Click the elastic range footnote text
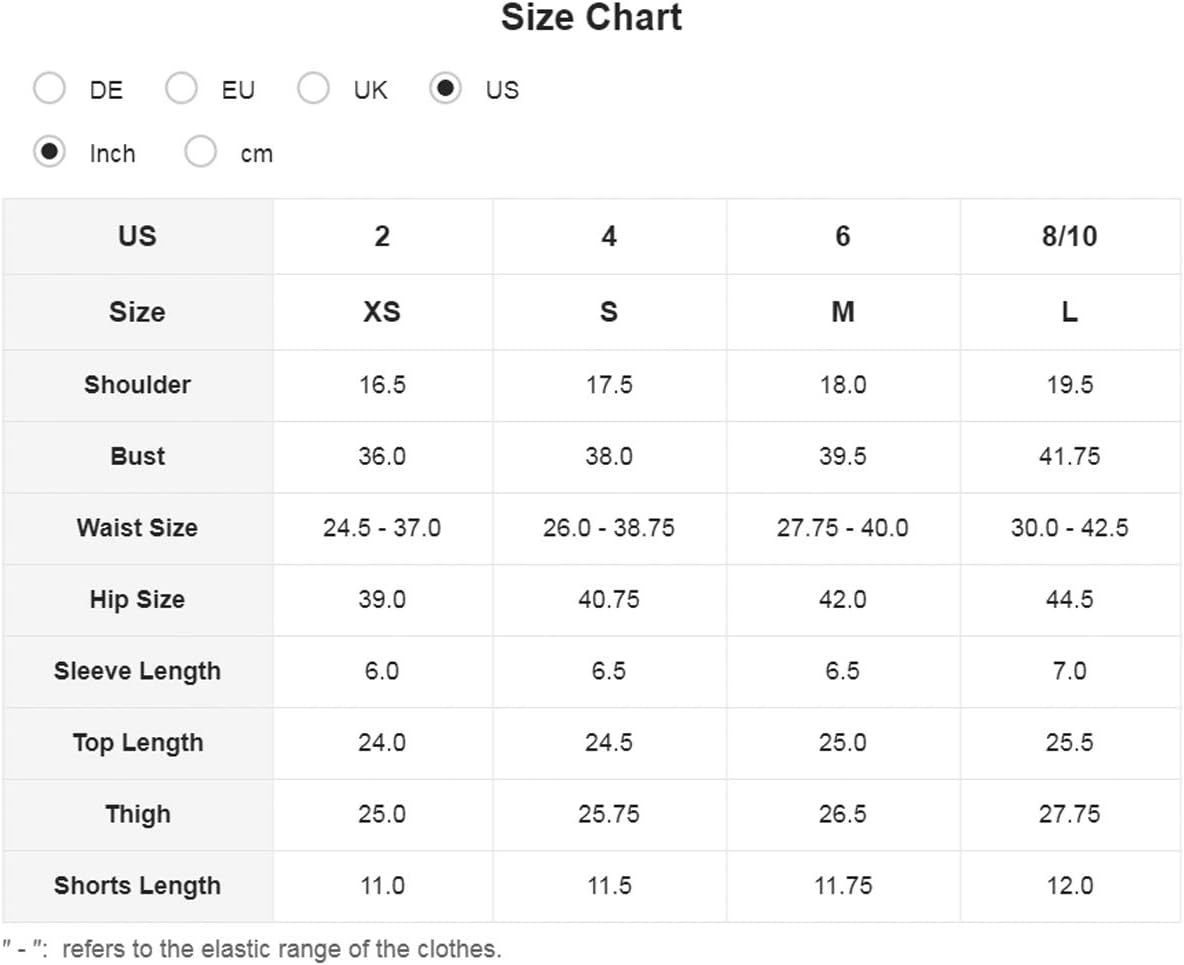The width and height of the screenshot is (1184, 965). click(x=251, y=948)
